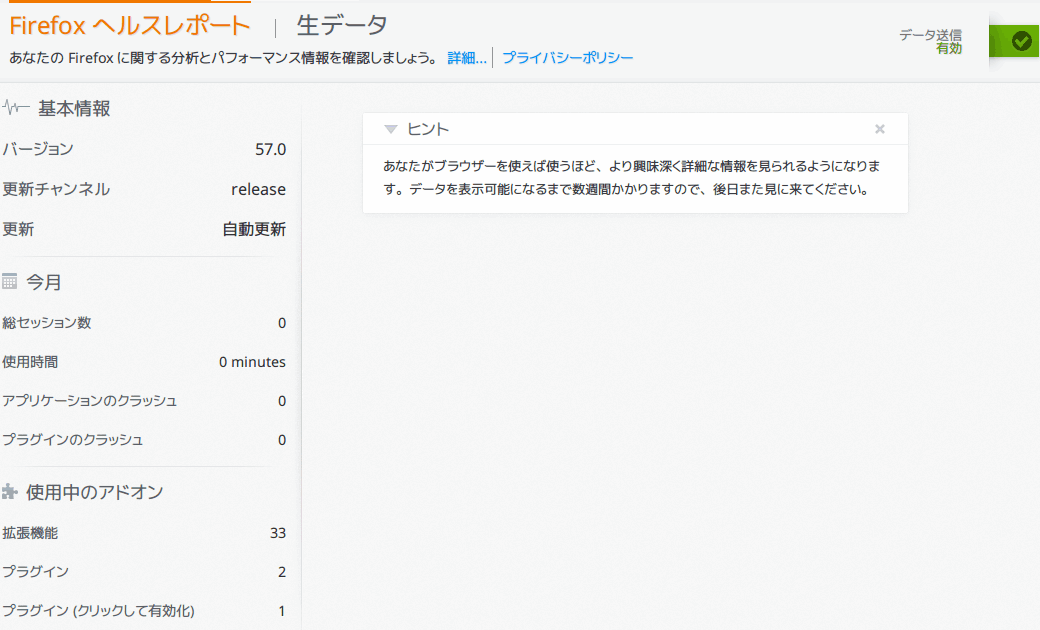Screen dimensions: 1040x630
Task: Click the バージョン label
Action: tap(38, 149)
